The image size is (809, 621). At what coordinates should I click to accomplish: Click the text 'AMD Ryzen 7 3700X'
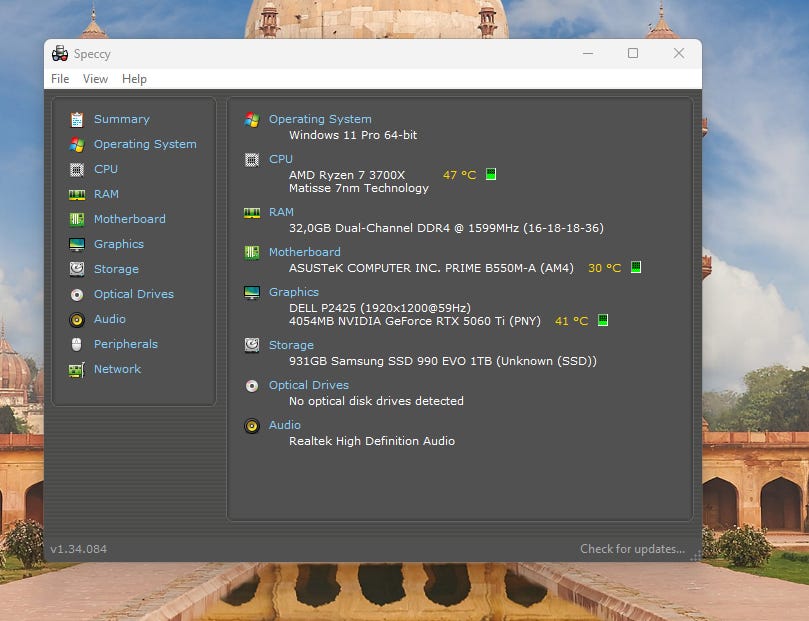click(x=347, y=175)
